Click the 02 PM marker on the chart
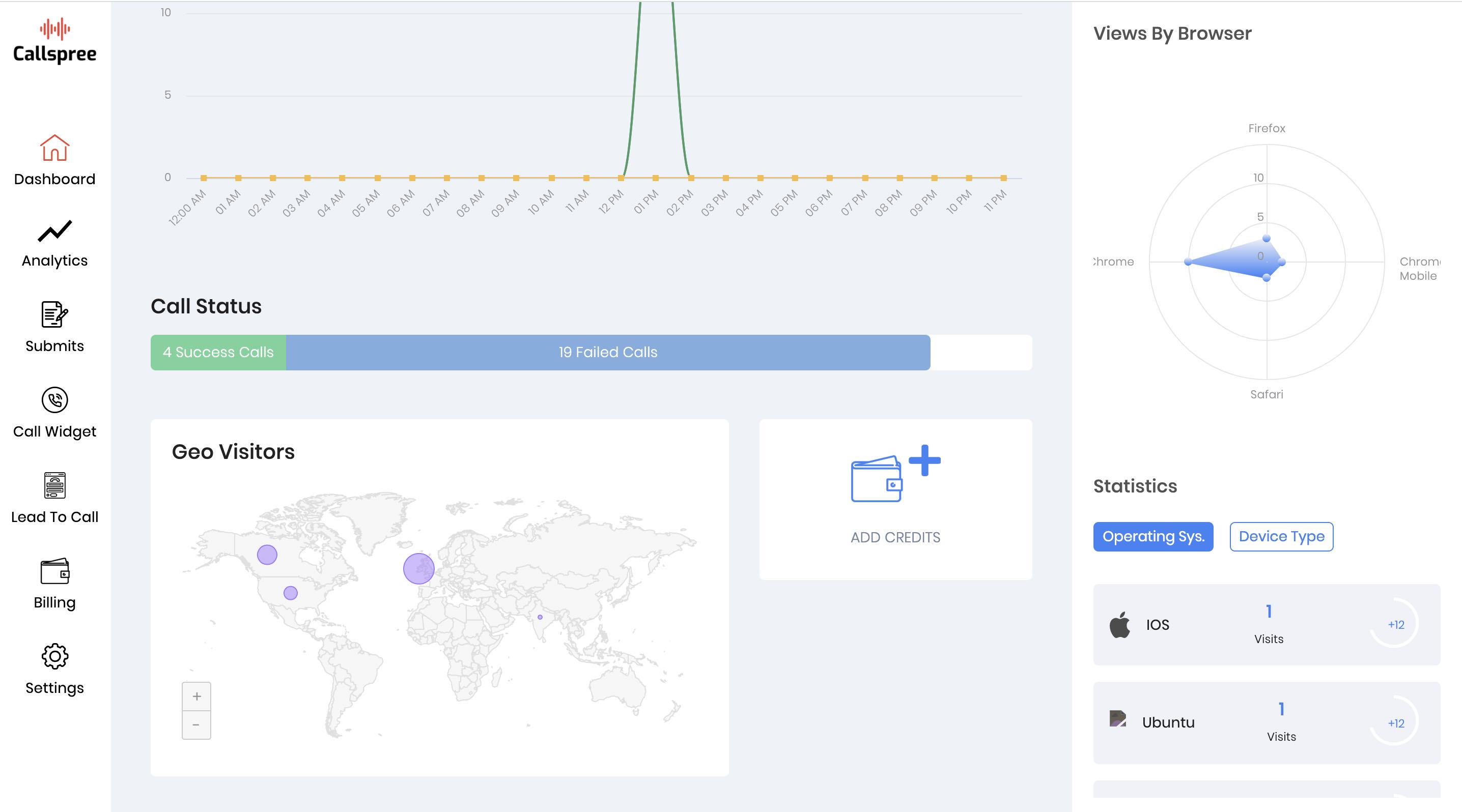1462x812 pixels. click(x=691, y=178)
